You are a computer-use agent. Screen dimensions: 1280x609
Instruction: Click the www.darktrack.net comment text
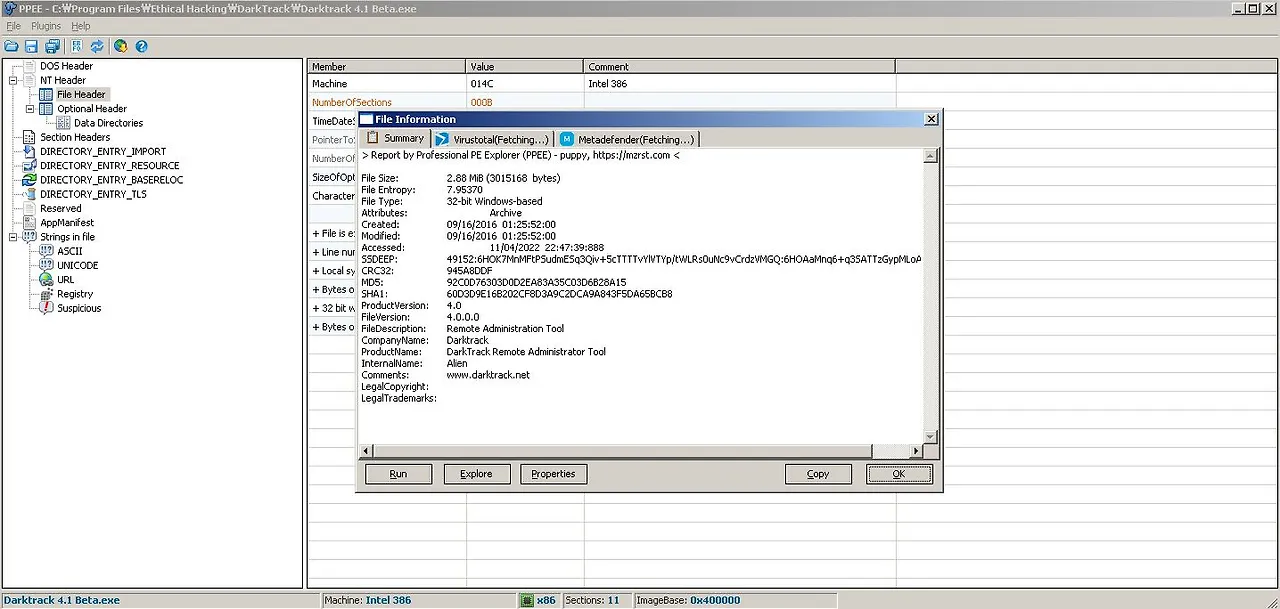[488, 375]
